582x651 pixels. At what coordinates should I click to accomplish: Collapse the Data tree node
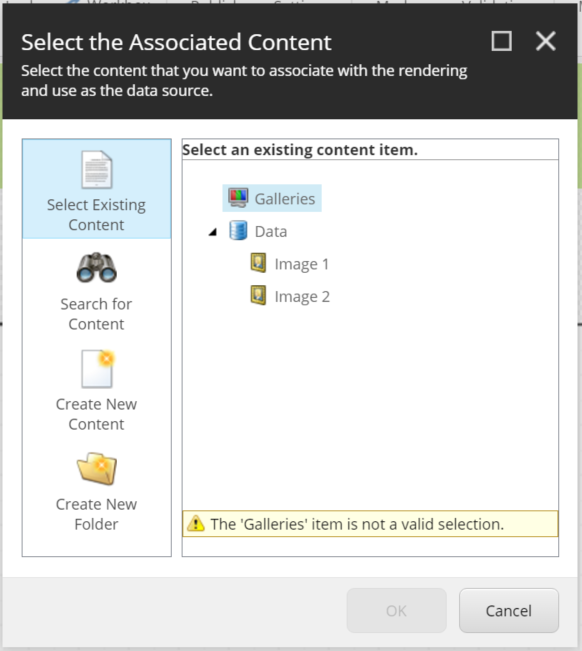tap(213, 232)
